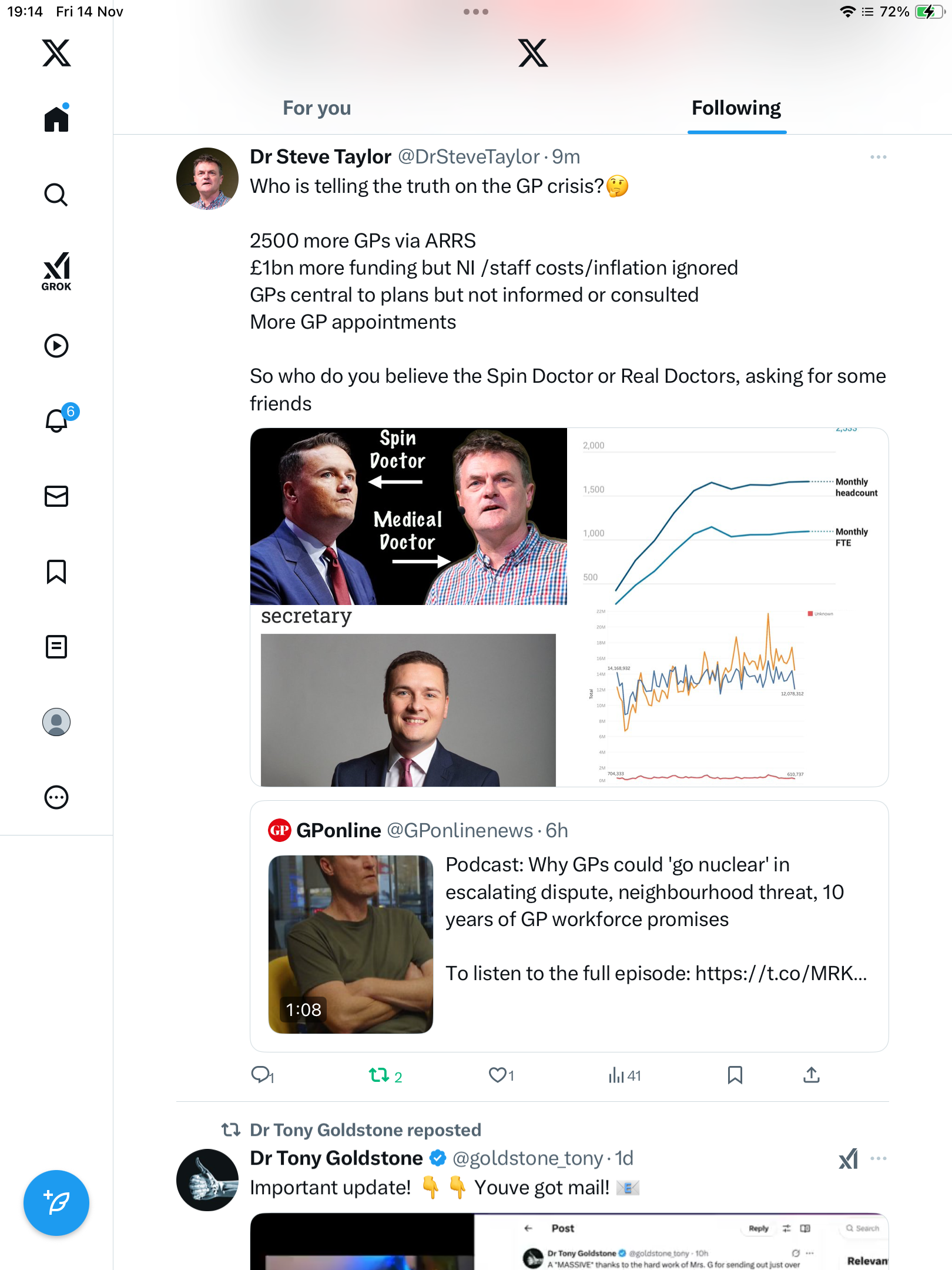Switch to the For you tab
Screen dimensions: 952x1270
[317, 108]
